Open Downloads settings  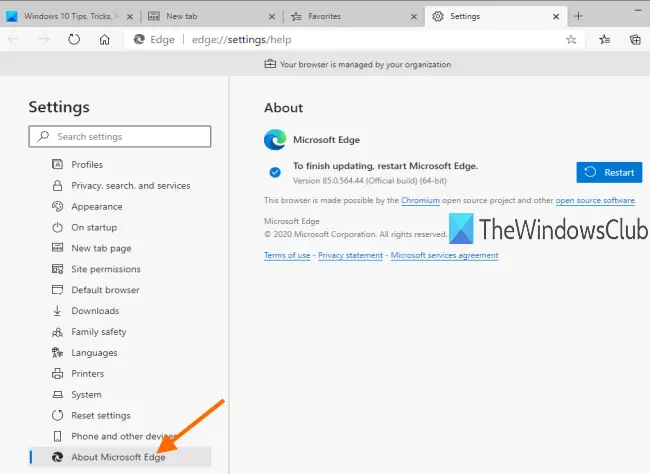click(120, 311)
